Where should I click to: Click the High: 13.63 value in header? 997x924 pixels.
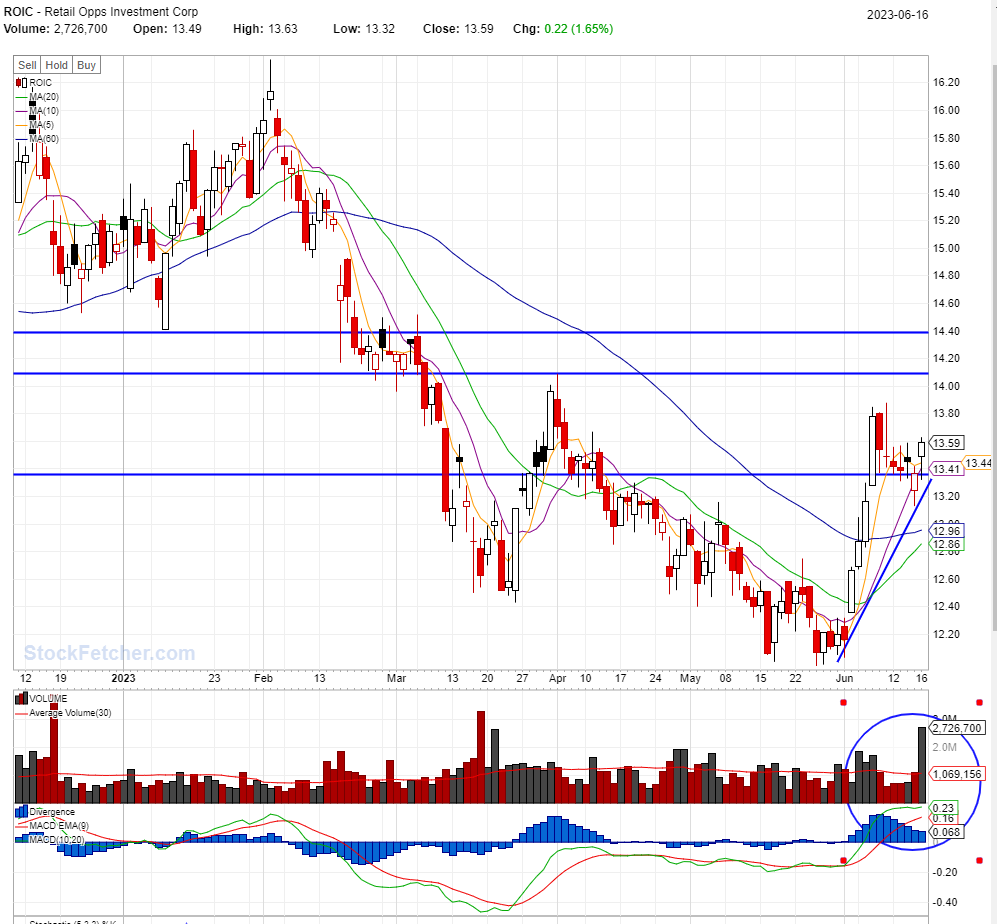tap(265, 29)
